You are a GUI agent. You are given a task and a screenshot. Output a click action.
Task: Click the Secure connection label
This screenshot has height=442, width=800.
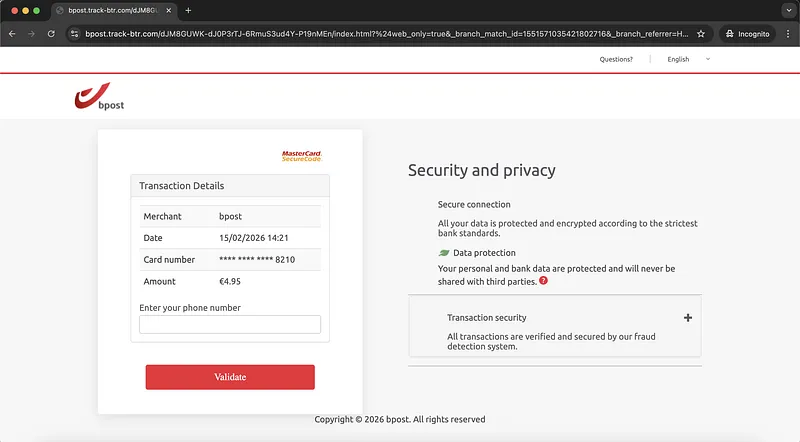pos(474,204)
